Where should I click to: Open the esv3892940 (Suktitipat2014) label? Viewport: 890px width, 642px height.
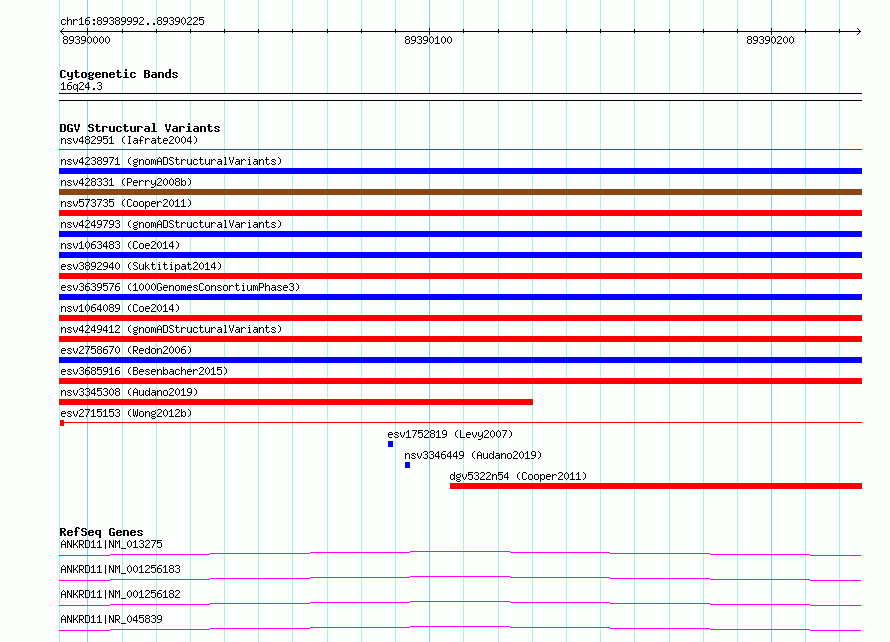(x=141, y=266)
